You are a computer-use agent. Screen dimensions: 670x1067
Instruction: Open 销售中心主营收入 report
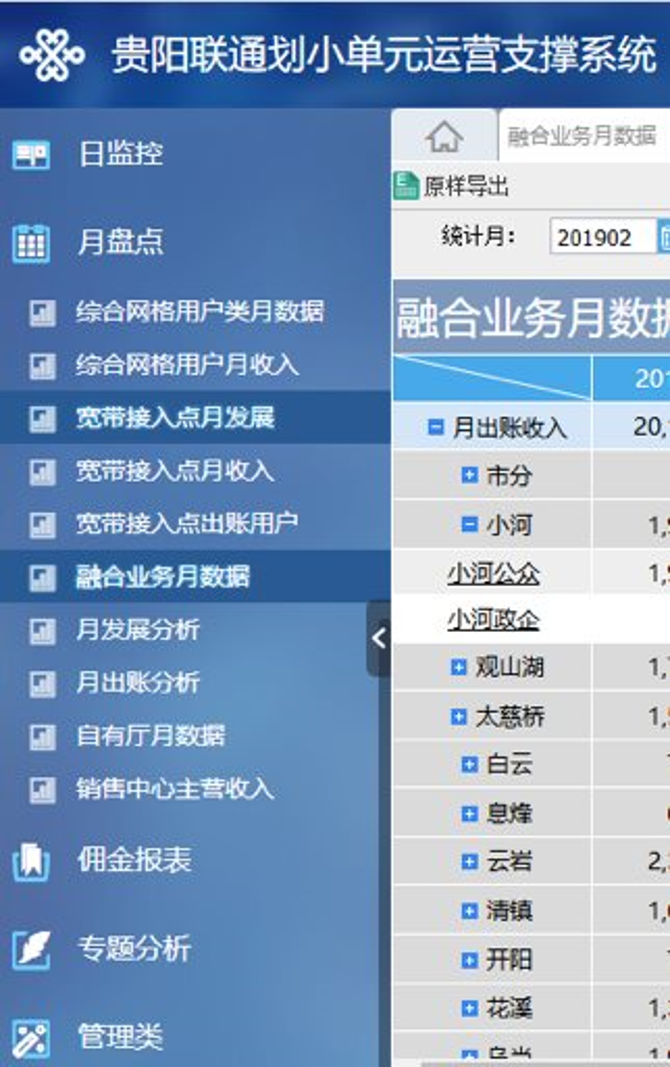(x=175, y=789)
